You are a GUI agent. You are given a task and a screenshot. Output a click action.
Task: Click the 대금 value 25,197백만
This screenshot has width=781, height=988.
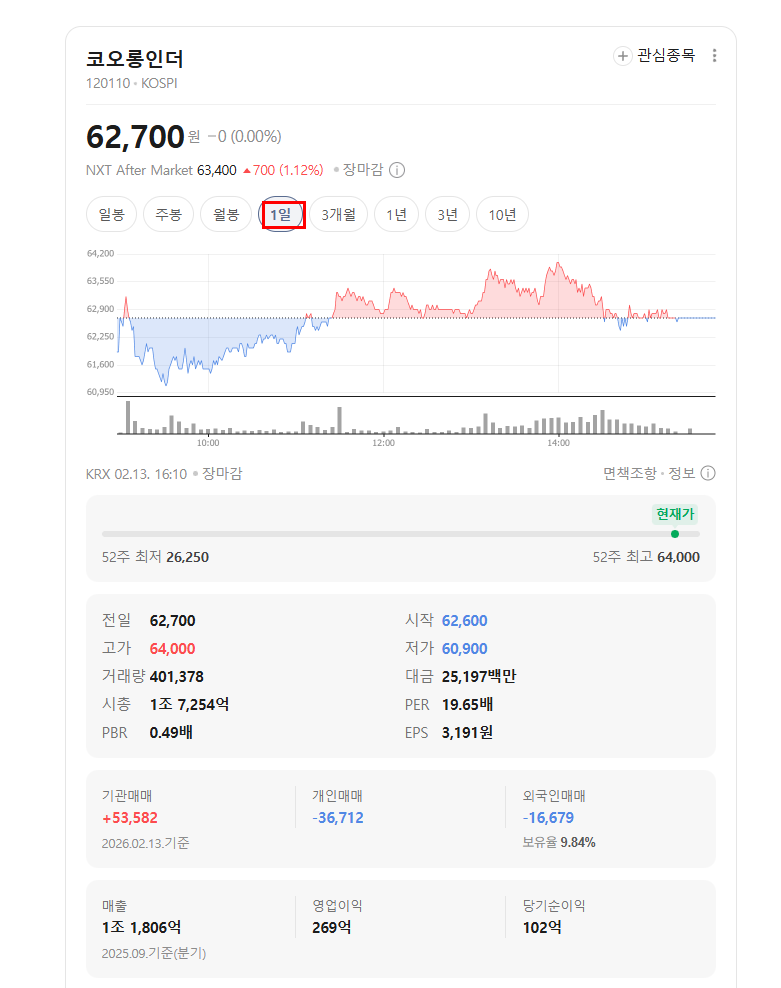tap(479, 677)
